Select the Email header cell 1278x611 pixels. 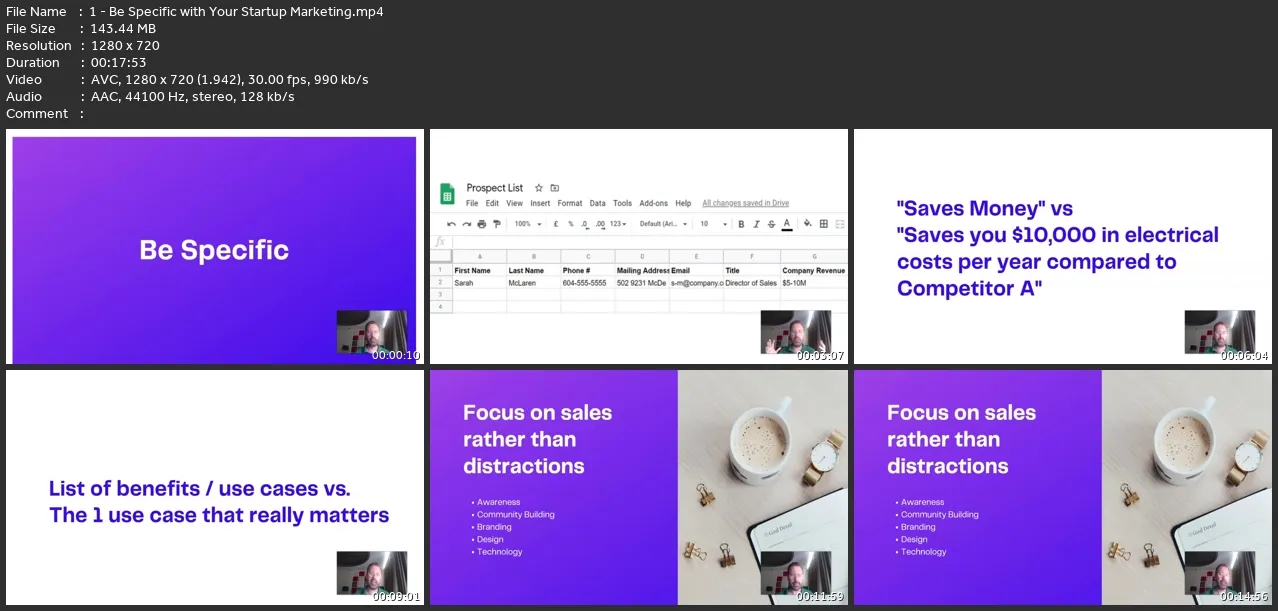click(x=696, y=270)
